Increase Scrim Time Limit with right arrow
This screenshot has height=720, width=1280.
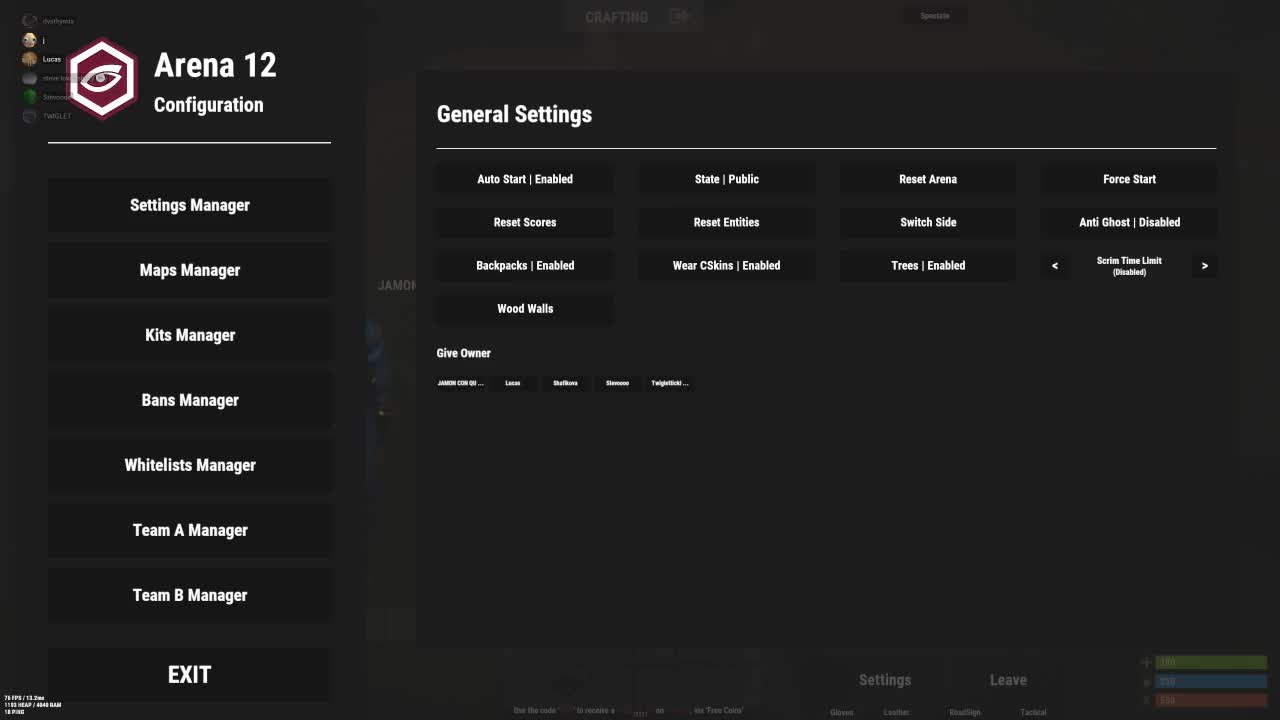point(1204,266)
